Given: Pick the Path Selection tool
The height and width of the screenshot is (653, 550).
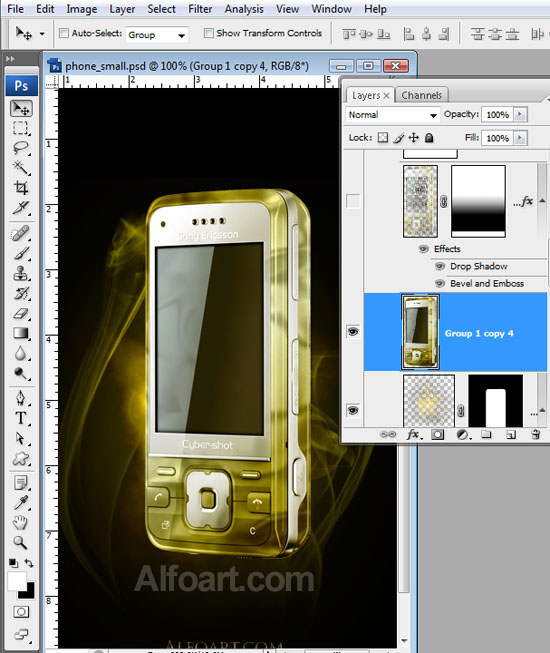Looking at the screenshot, I should pos(20,438).
